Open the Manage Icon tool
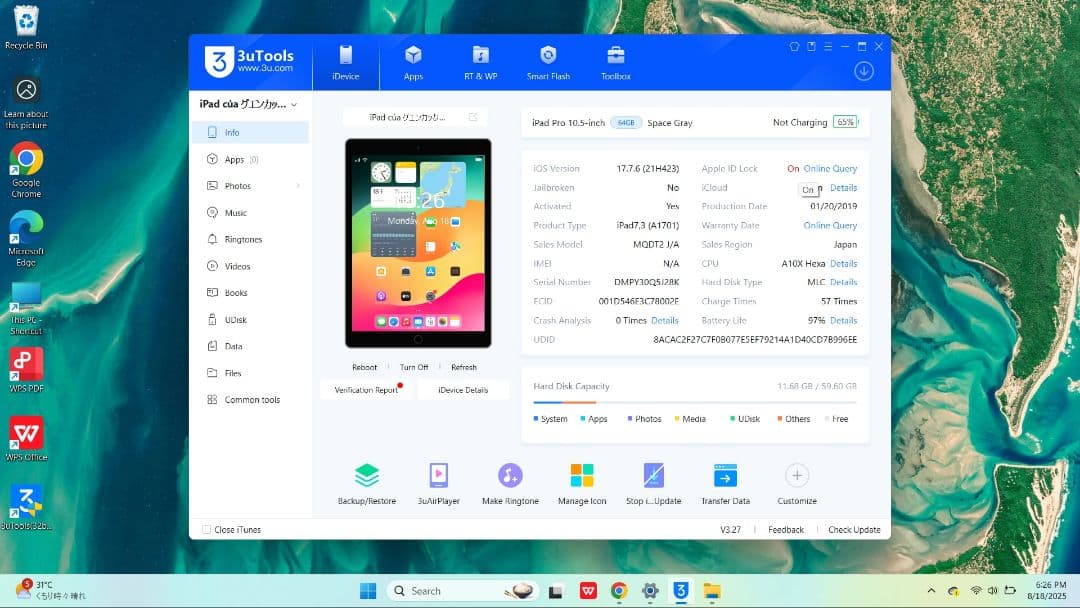Screen dimensions: 1080x608 (582, 481)
